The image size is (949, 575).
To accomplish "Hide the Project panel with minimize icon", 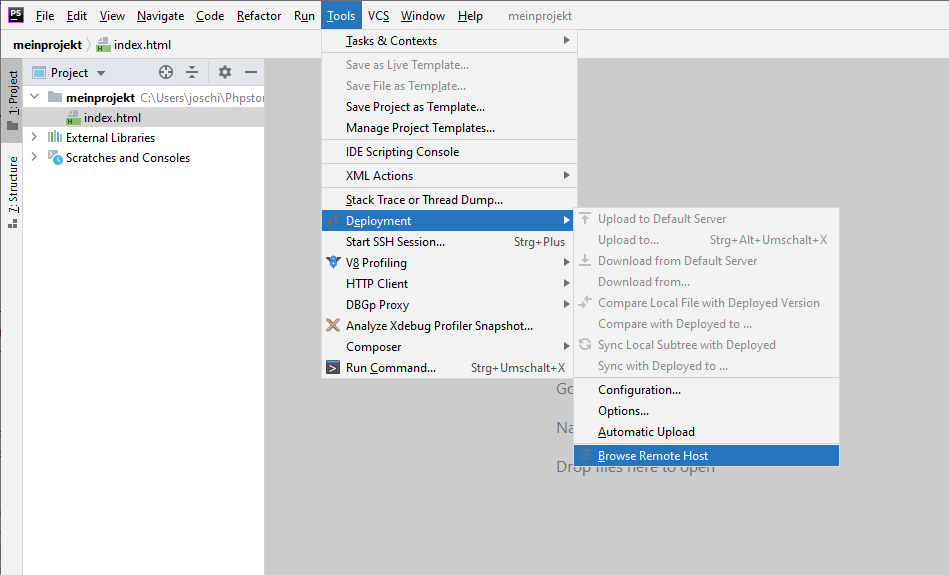I will tap(251, 73).
